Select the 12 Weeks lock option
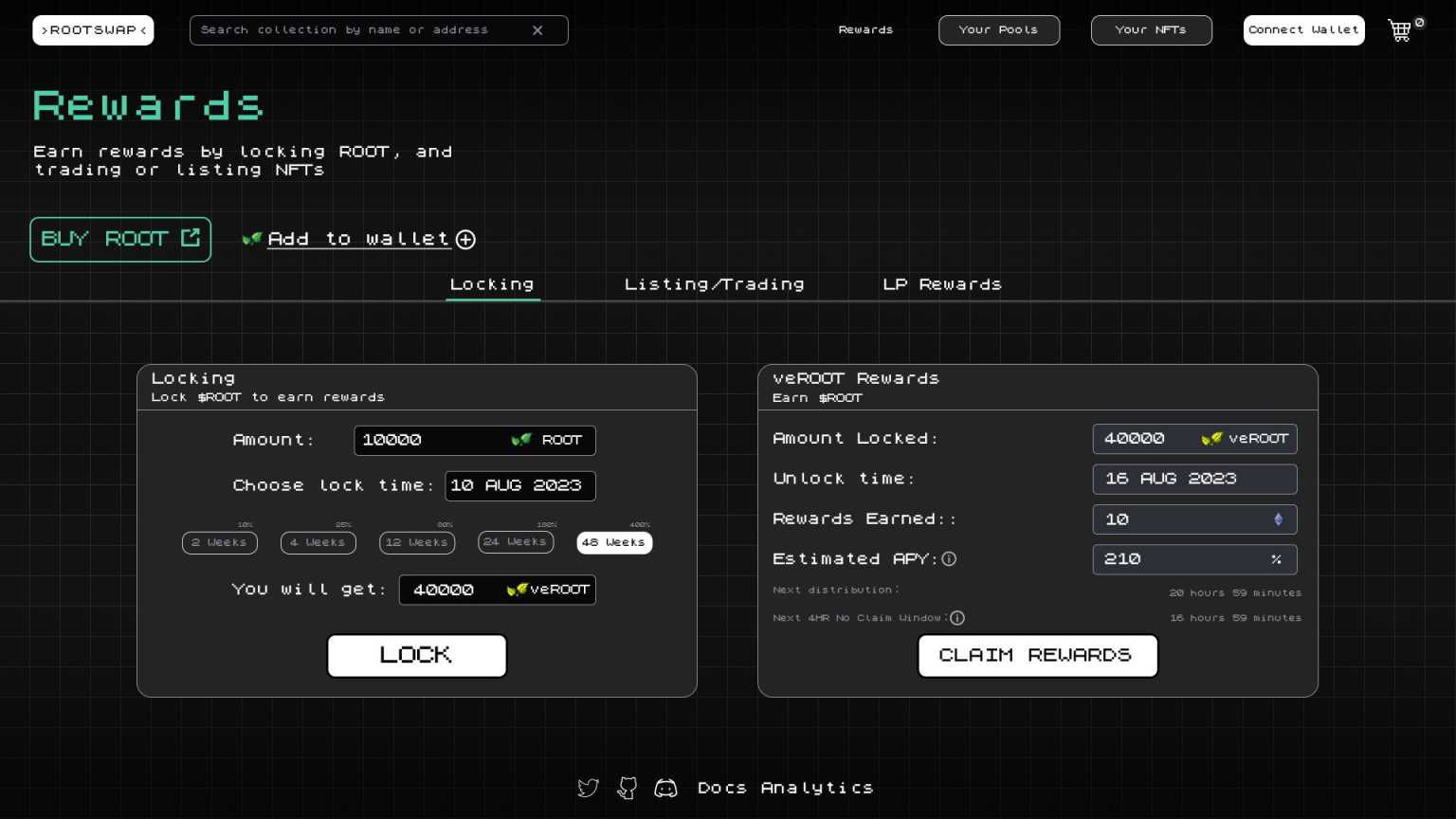Image resolution: width=1456 pixels, height=819 pixels. click(416, 542)
